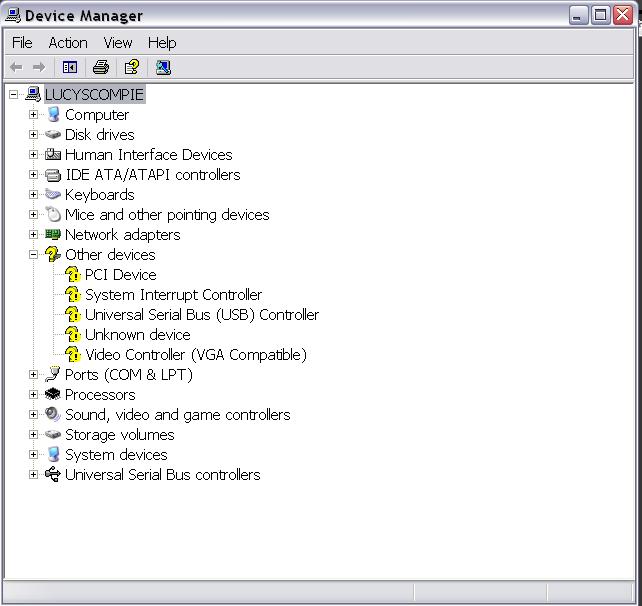
Task: Expand Sound, video and game controllers
Action: pos(34,414)
